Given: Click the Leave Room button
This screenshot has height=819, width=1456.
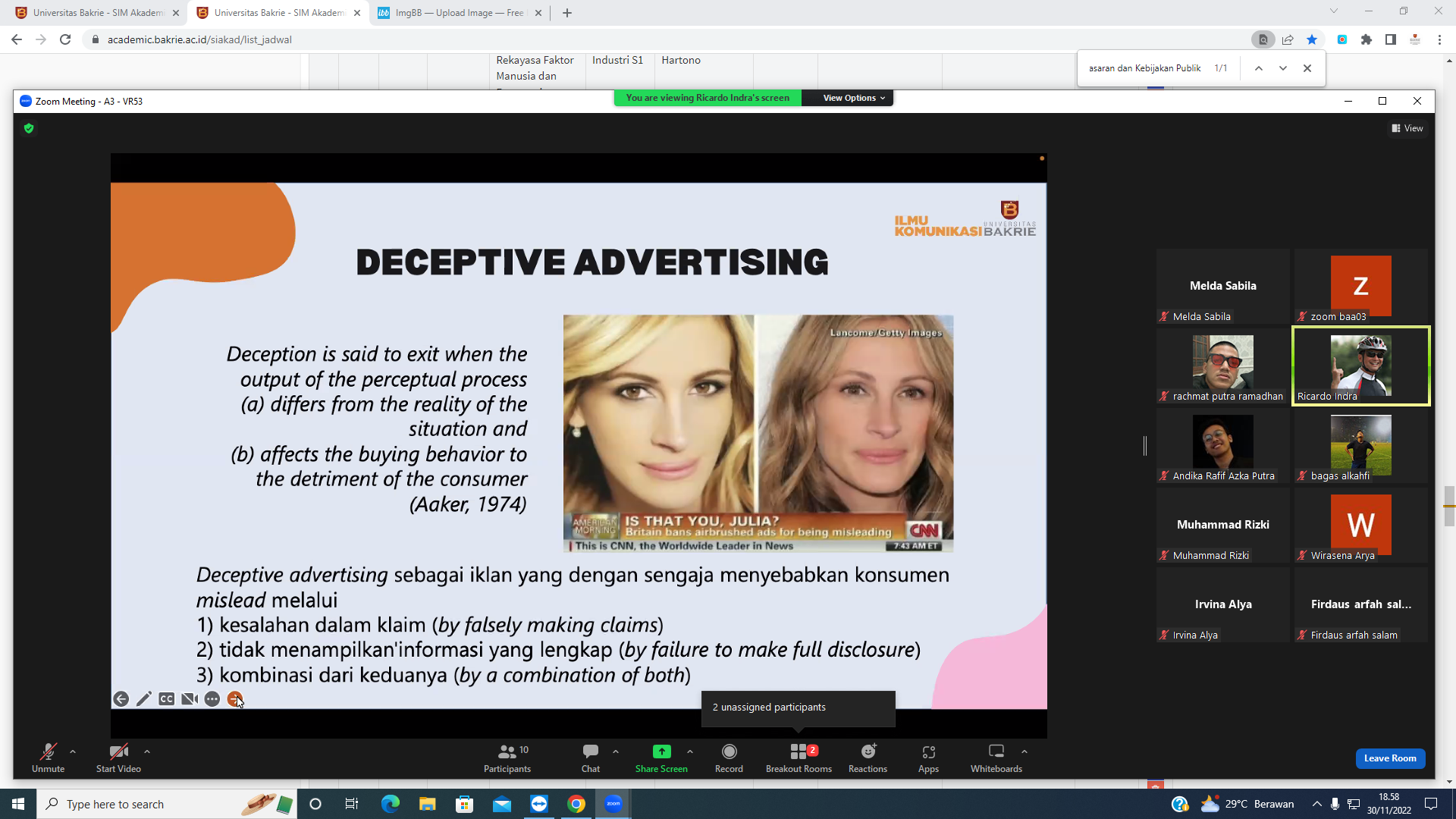Looking at the screenshot, I should point(1390,758).
